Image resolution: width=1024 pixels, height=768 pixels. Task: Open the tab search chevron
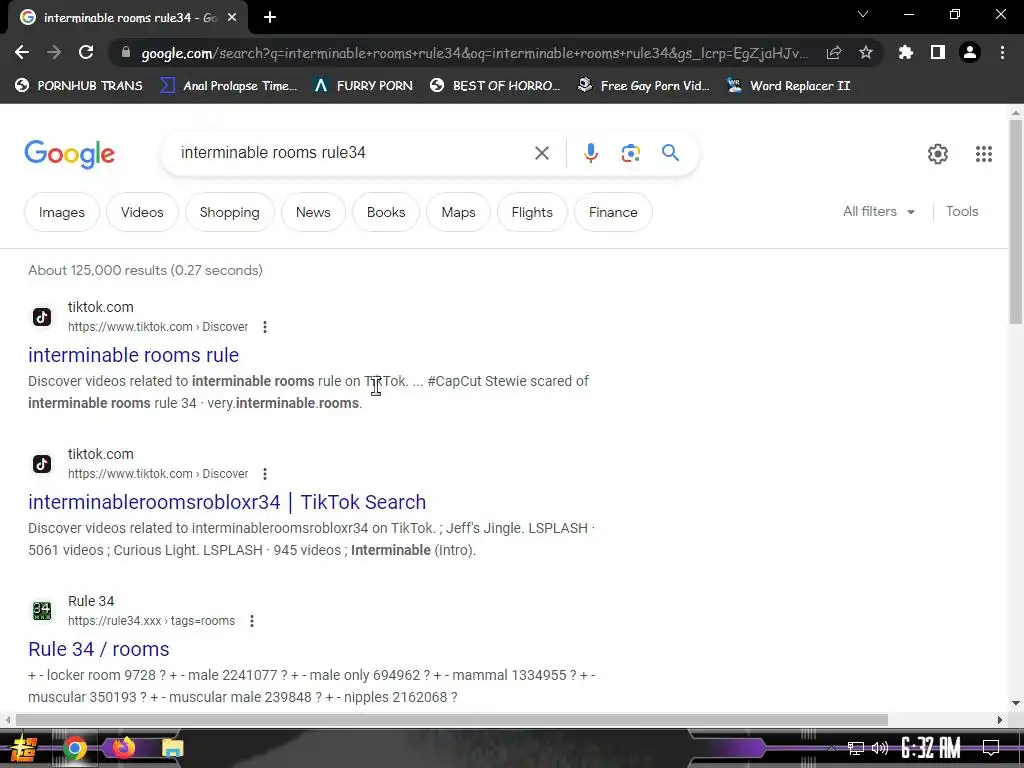(863, 14)
